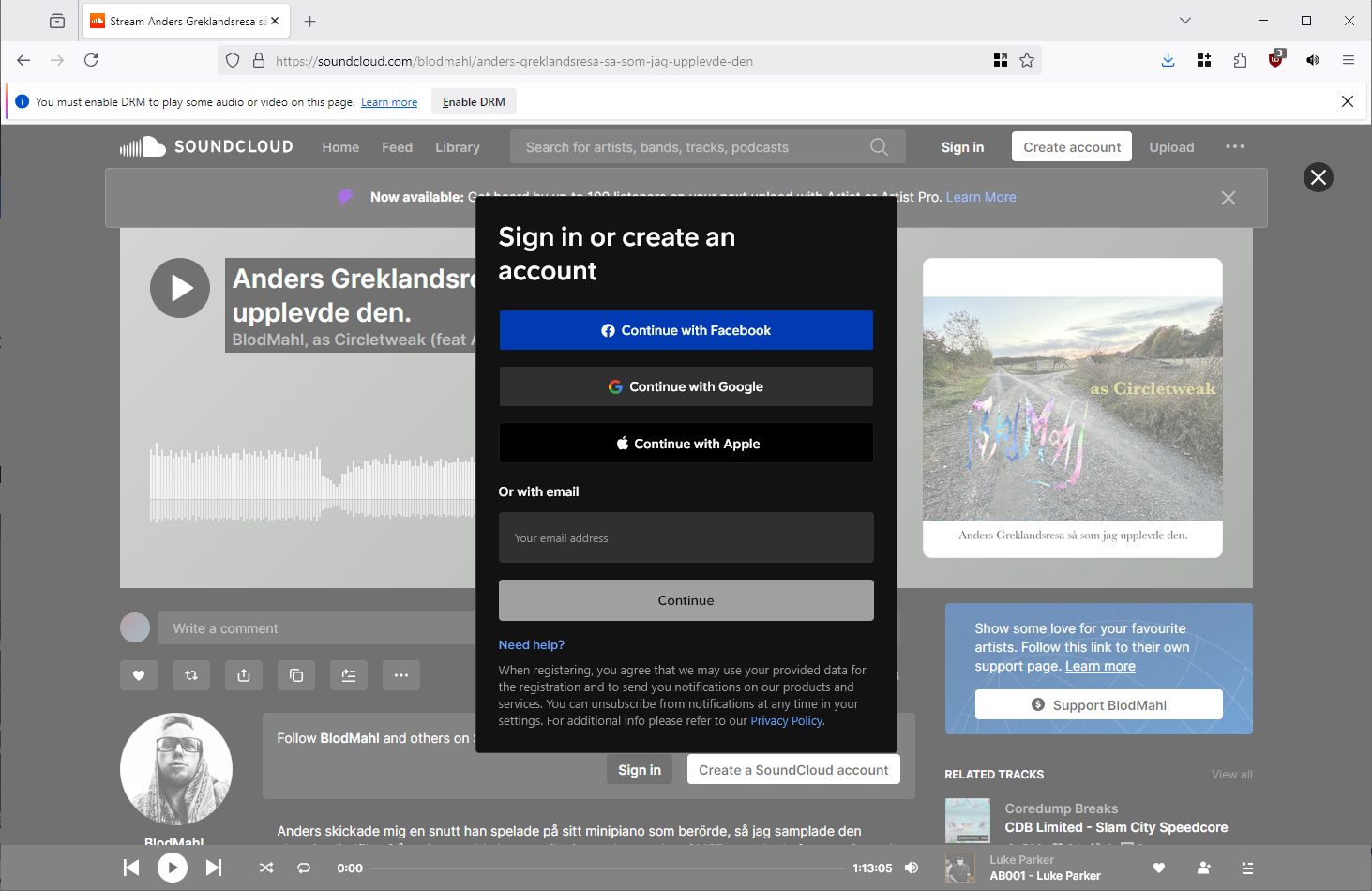The image size is (1372, 891).
Task: Reload the page in browser
Action: coord(91,60)
